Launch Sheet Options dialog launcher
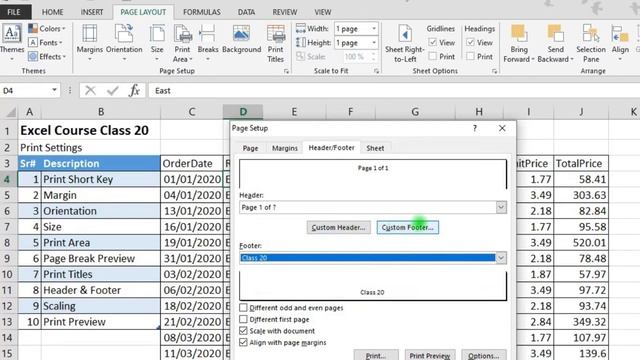This screenshot has height=360, width=640. tap(494, 71)
